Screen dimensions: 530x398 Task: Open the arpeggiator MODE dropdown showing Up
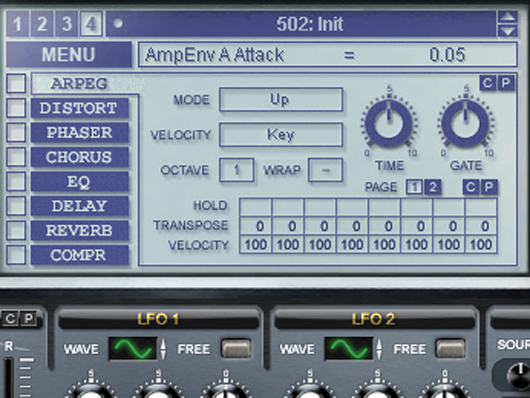tap(281, 99)
